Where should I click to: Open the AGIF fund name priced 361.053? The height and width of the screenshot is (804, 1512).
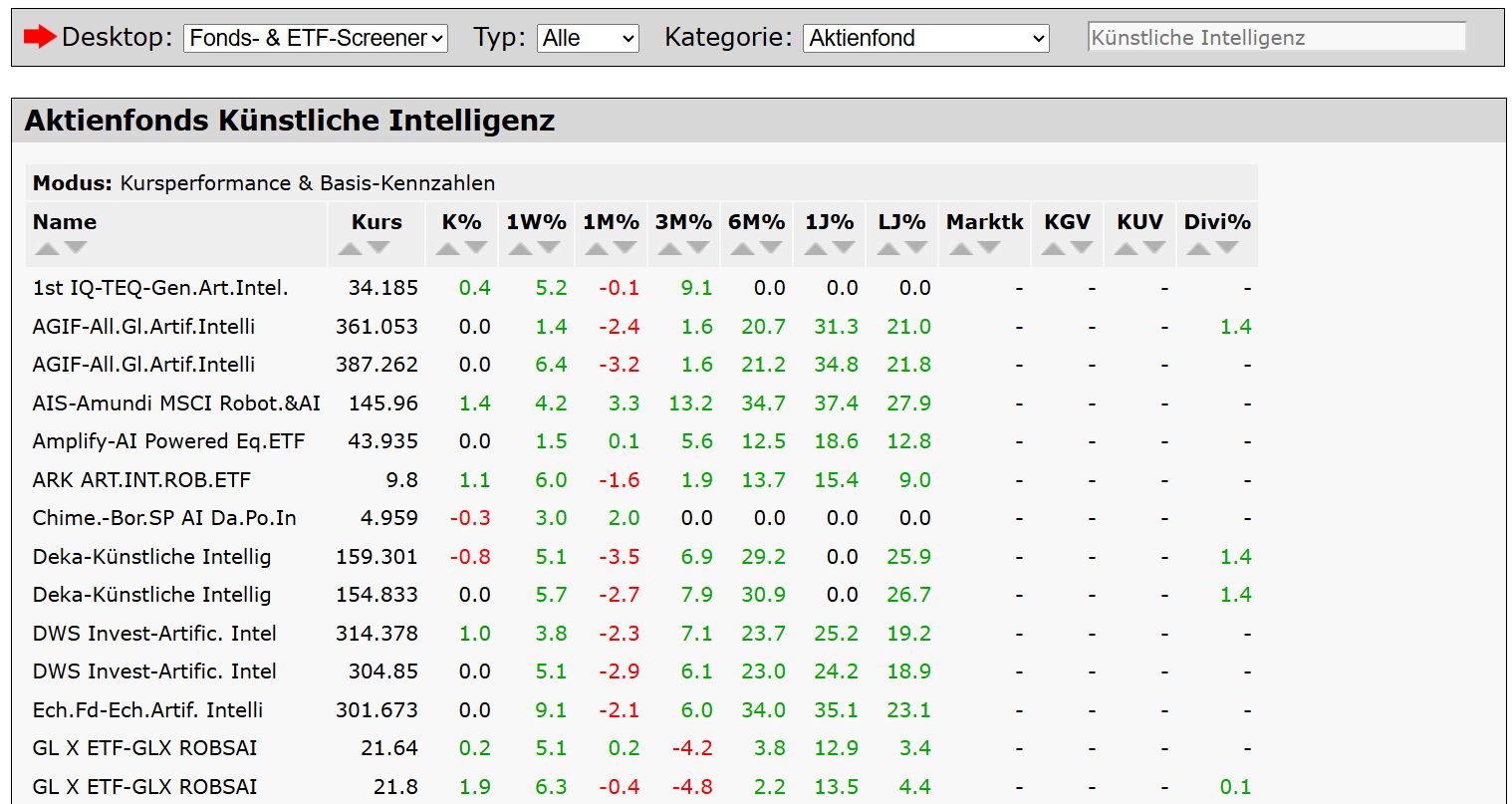pyautogui.click(x=143, y=327)
